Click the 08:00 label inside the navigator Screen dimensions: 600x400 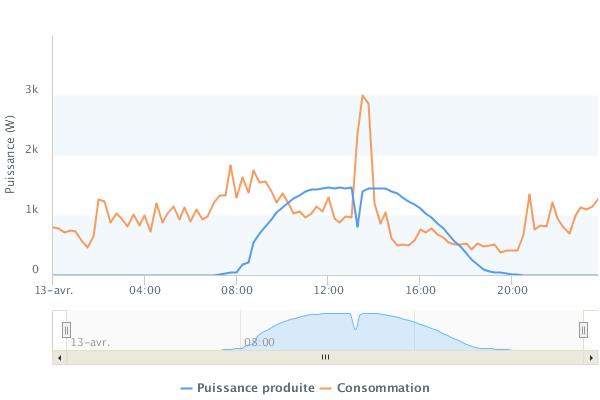point(259,342)
